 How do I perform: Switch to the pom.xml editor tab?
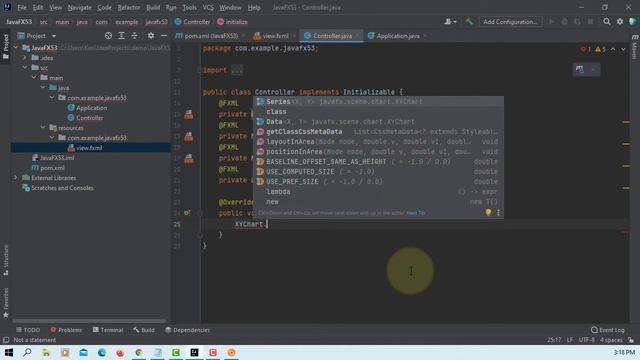click(x=210, y=36)
